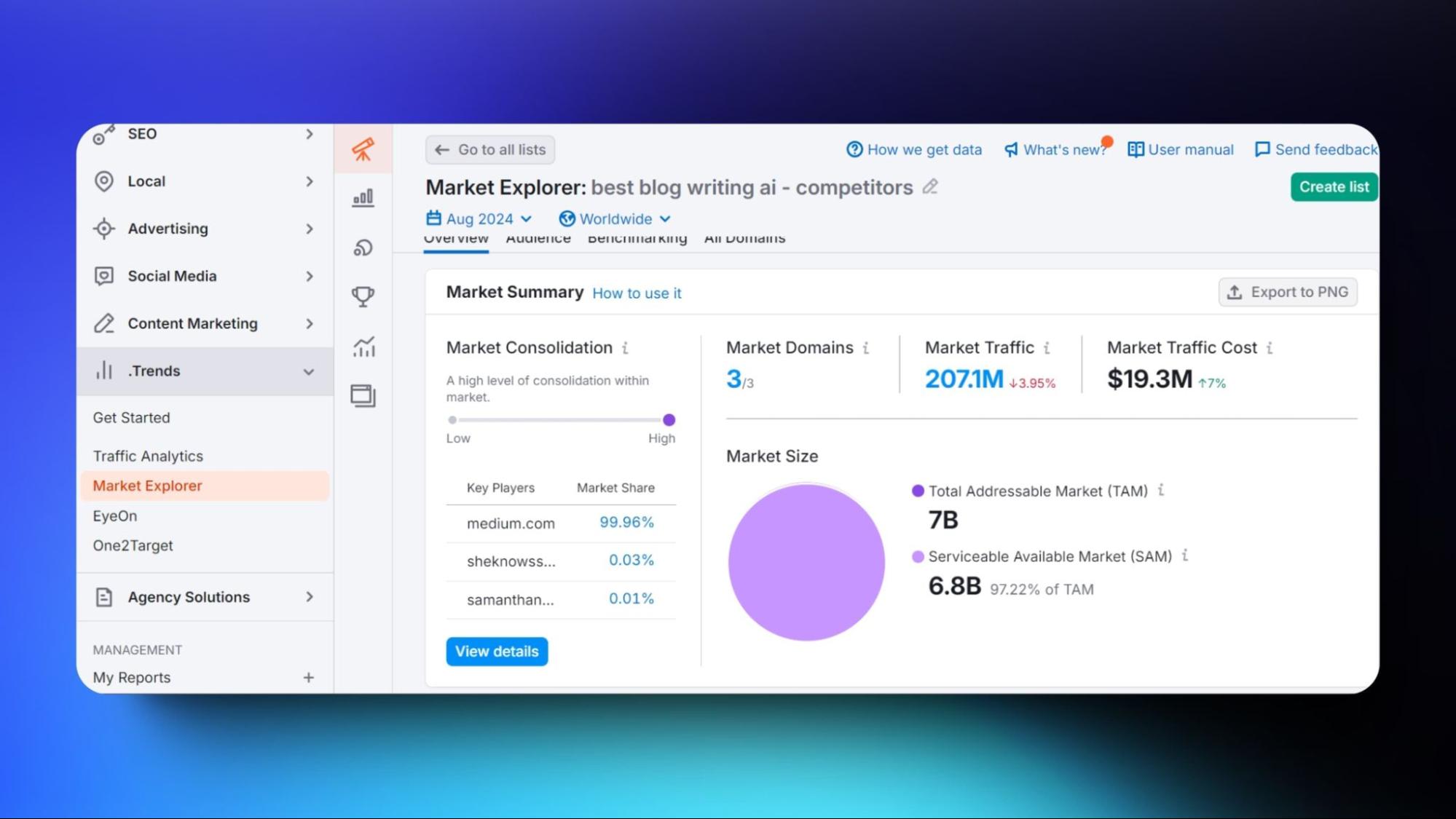Click the purple TAM legend dot

[918, 491]
